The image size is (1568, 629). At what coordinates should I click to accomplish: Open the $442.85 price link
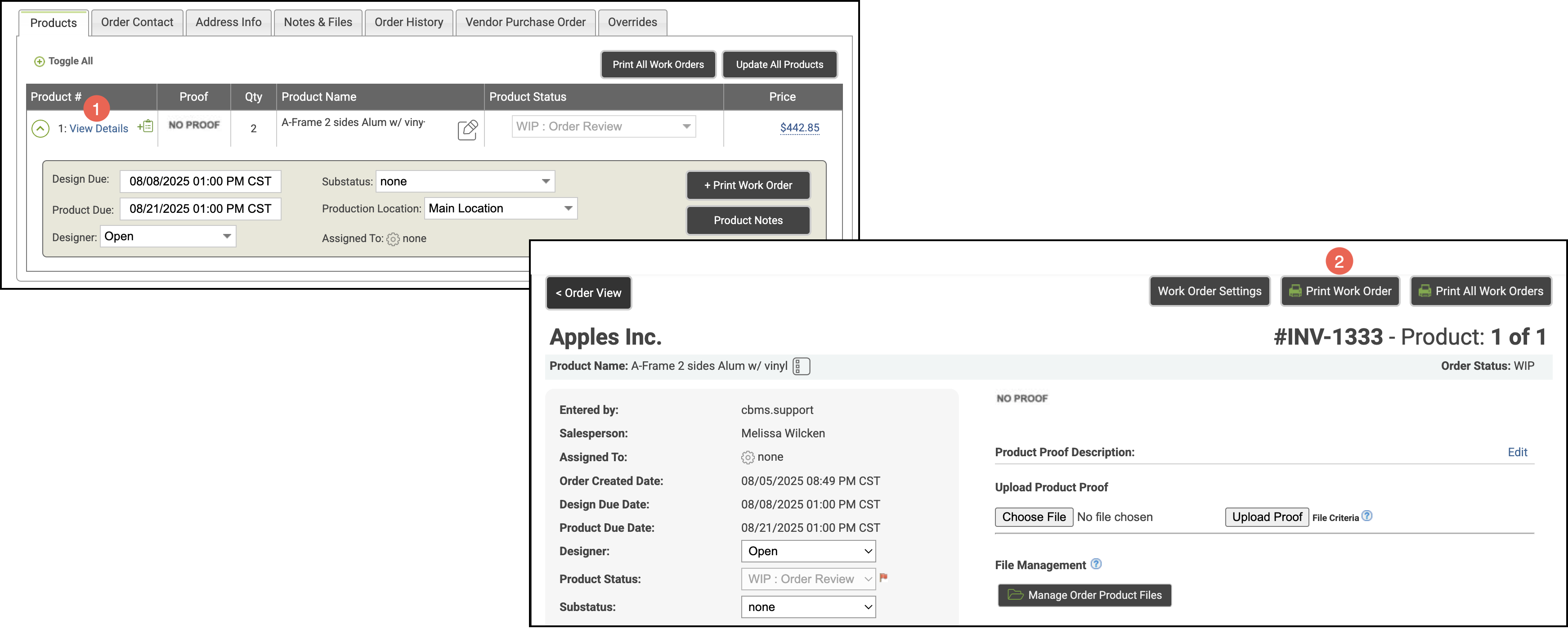tap(799, 128)
